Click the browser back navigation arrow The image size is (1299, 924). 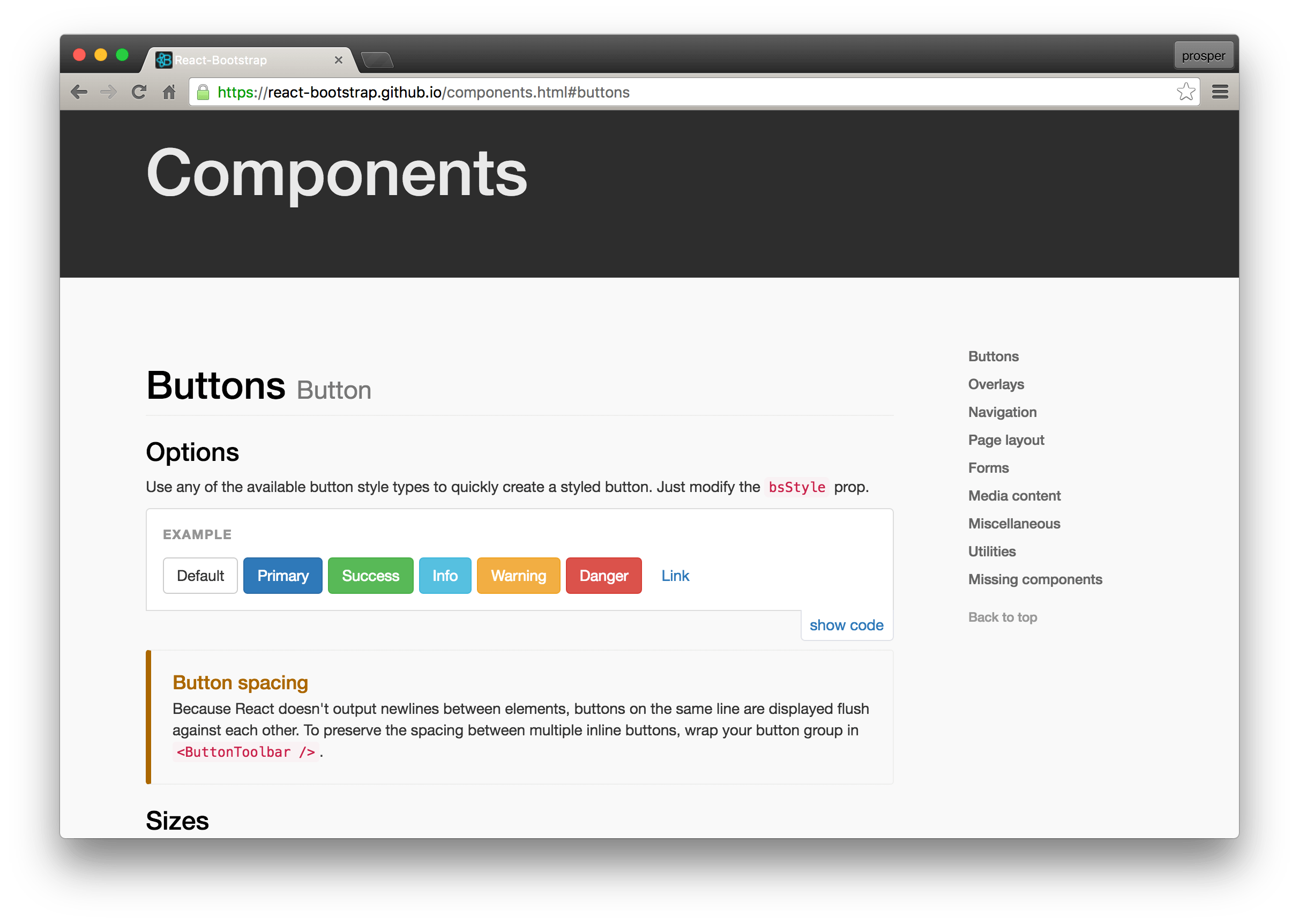point(79,92)
